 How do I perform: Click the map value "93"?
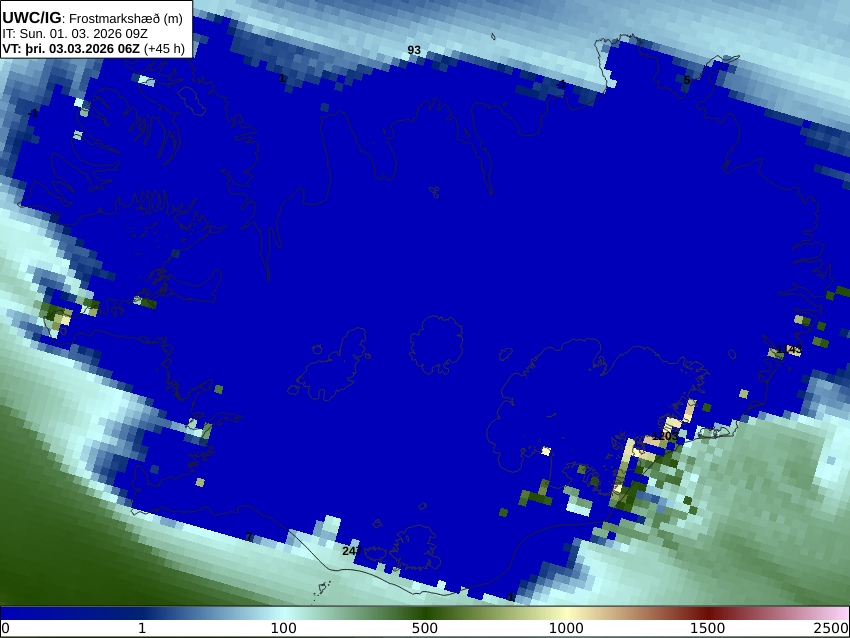pyautogui.click(x=414, y=50)
